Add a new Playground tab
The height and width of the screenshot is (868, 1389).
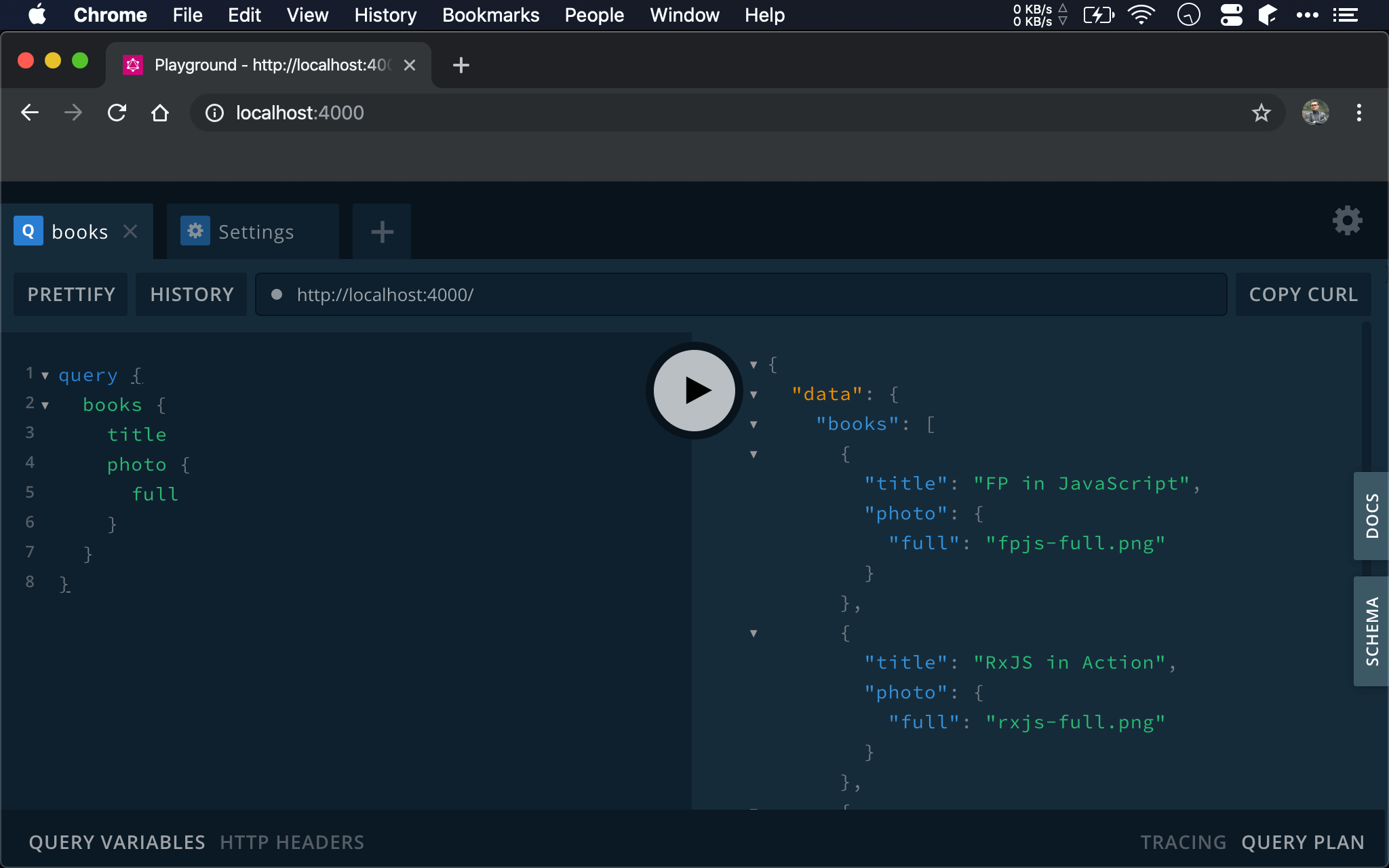click(382, 231)
